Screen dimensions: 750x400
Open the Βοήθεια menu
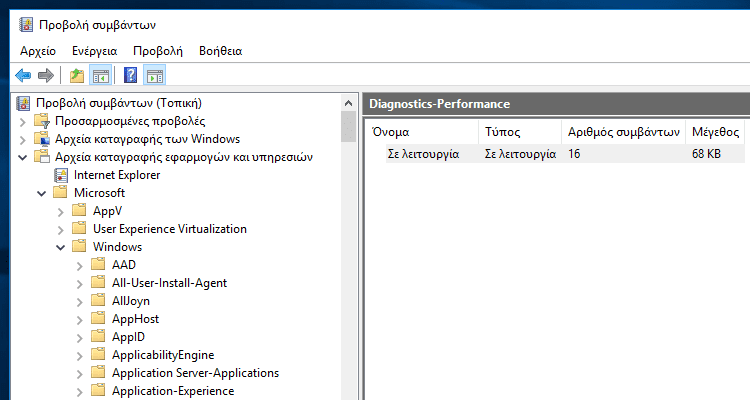tap(221, 51)
